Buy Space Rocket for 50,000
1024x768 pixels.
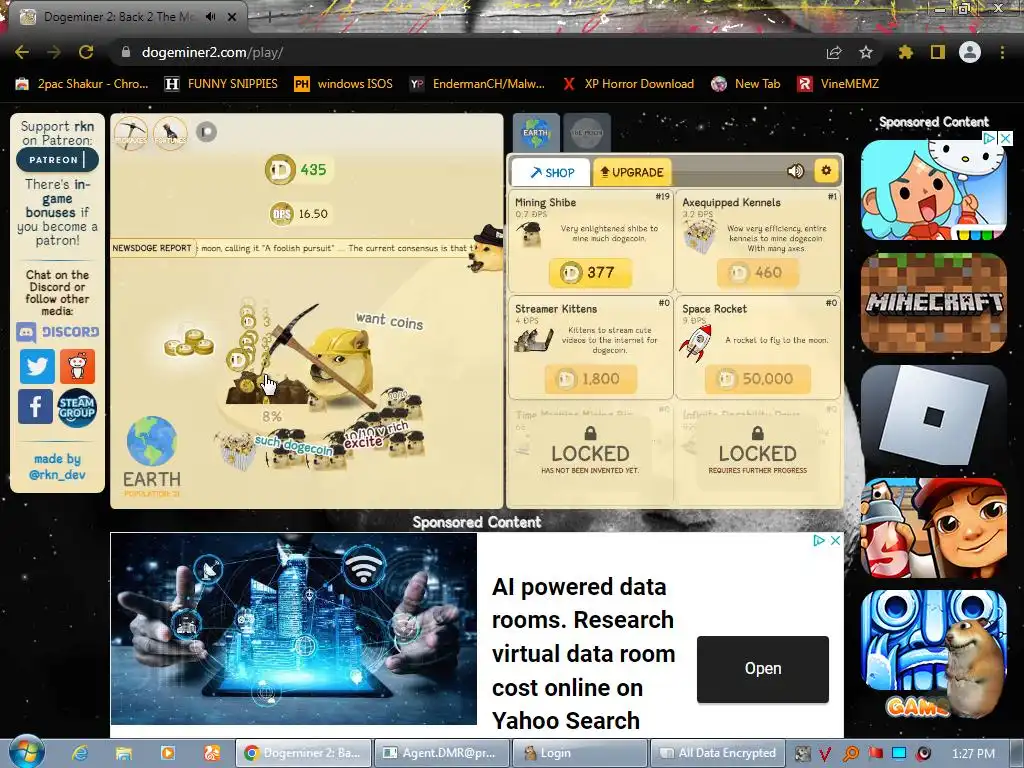click(x=758, y=379)
